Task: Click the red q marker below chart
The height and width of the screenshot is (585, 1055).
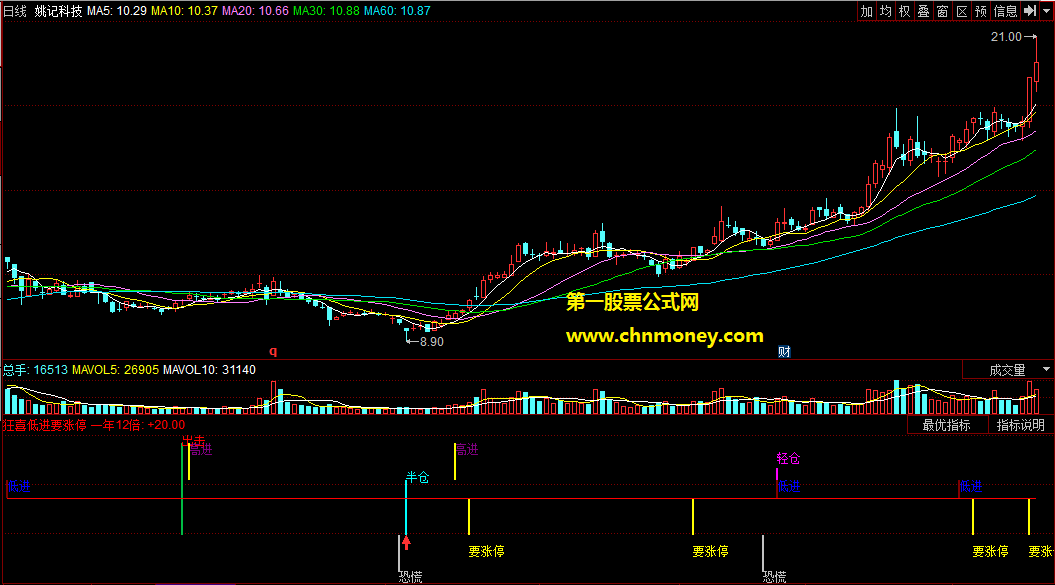Action: pos(273,351)
